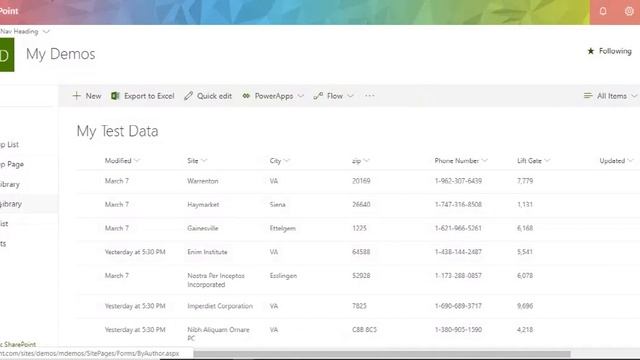Open the notifications bell icon

click(603, 11)
